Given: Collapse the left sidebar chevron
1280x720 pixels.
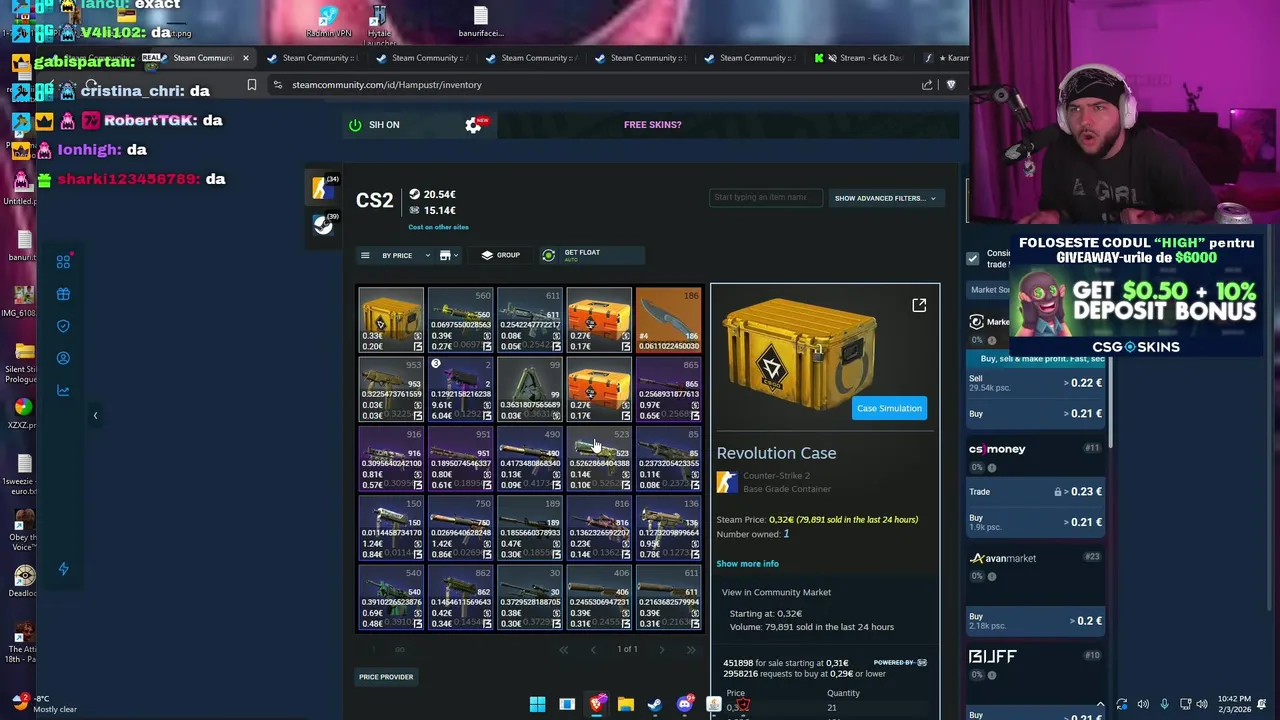Looking at the screenshot, I should [x=95, y=415].
